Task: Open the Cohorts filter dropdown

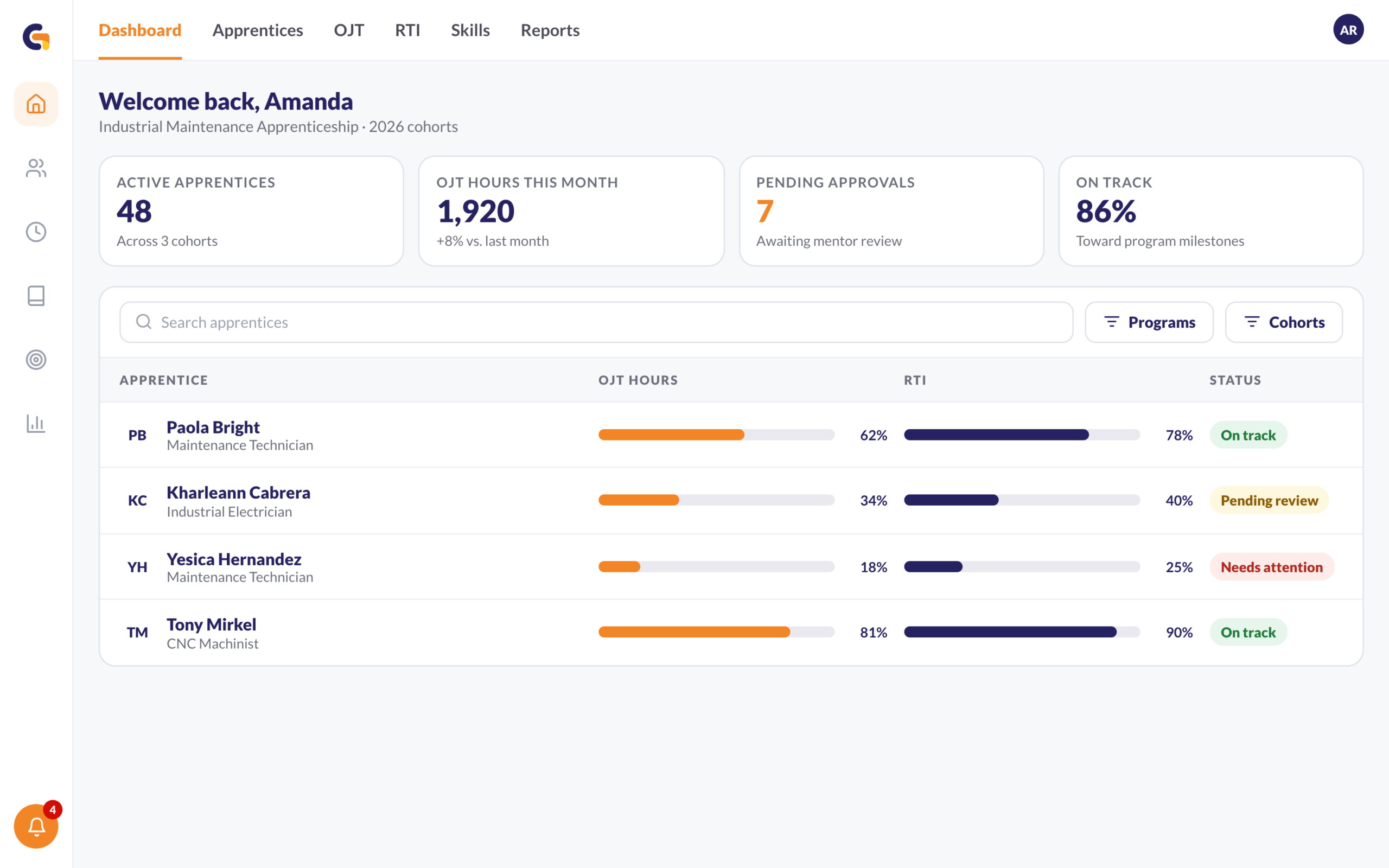Action: 1283,322
